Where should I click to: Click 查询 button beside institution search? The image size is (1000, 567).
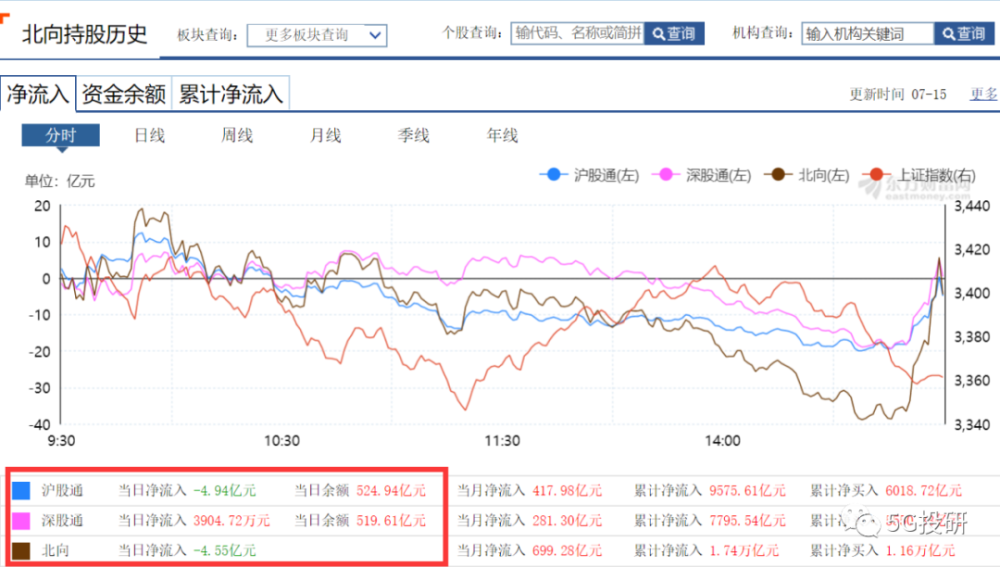click(964, 33)
